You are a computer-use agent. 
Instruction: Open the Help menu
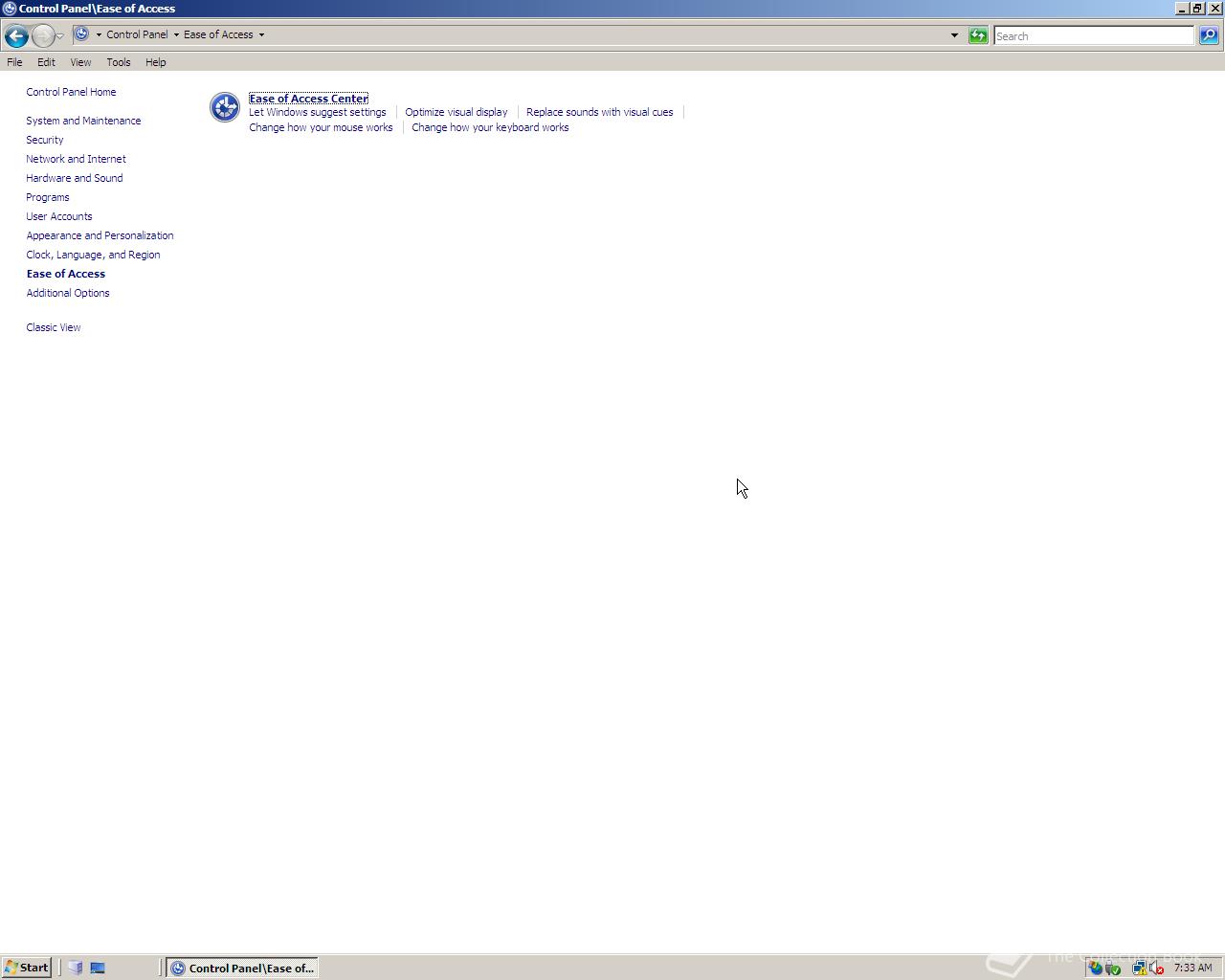coord(155,62)
